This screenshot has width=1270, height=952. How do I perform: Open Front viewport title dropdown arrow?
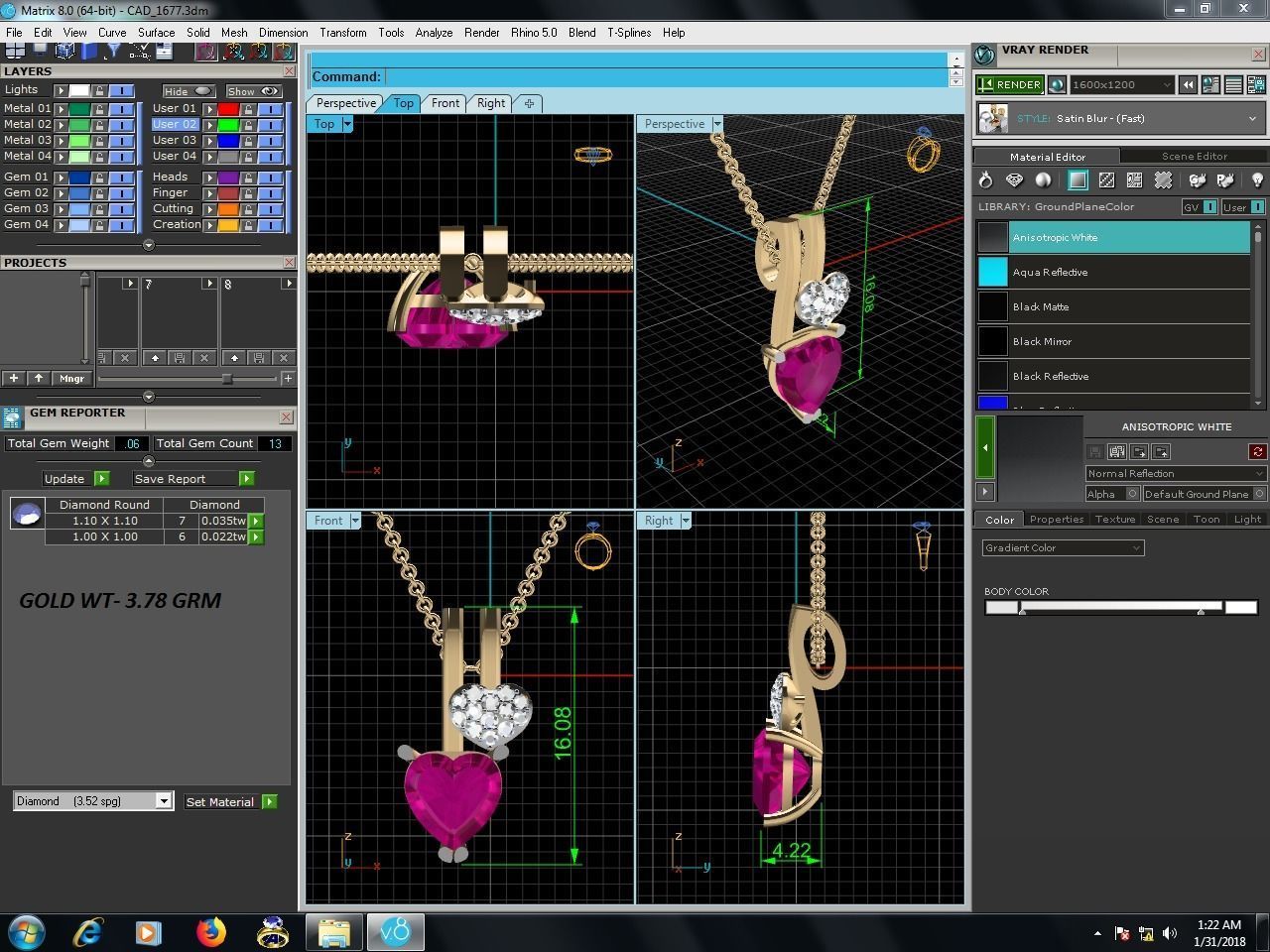353,521
